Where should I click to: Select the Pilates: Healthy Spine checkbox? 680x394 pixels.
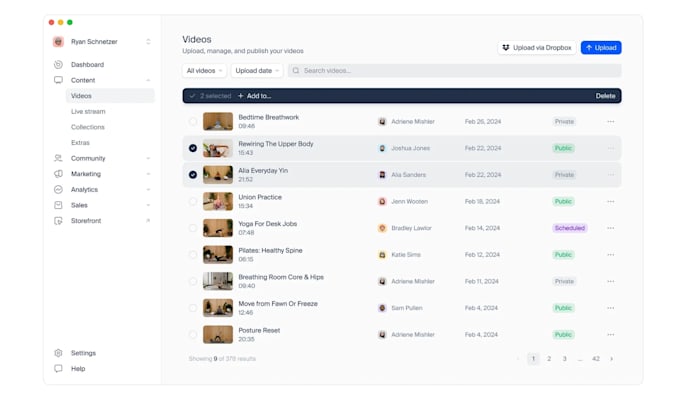pyautogui.click(x=193, y=255)
